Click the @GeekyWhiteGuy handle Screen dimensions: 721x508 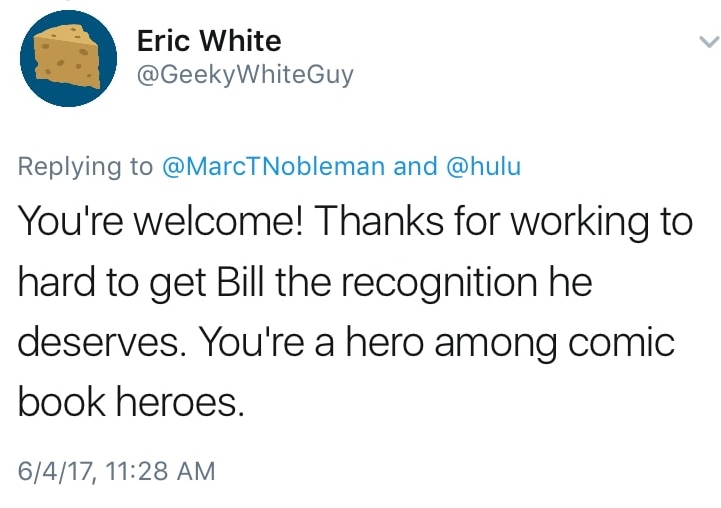point(244,75)
